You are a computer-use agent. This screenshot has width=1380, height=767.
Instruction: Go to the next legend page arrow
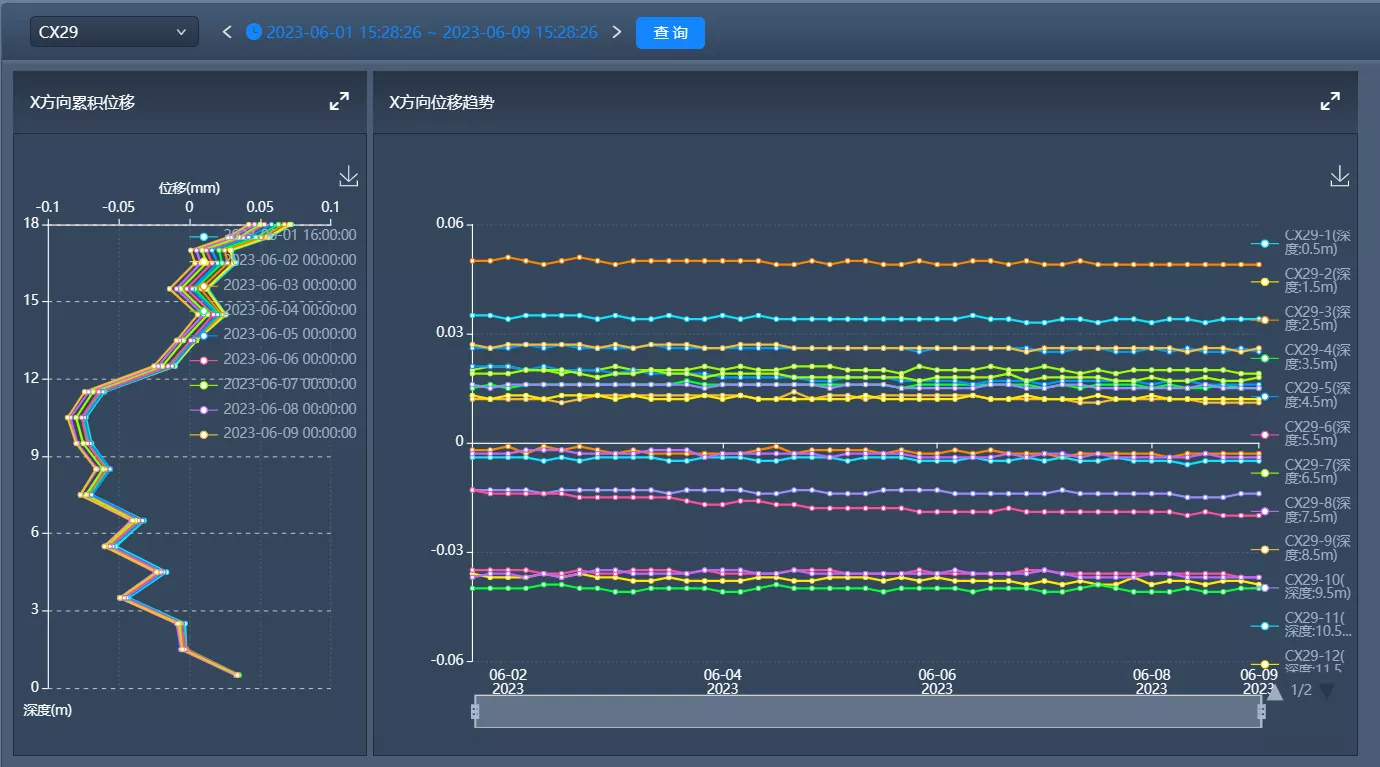point(1327,691)
